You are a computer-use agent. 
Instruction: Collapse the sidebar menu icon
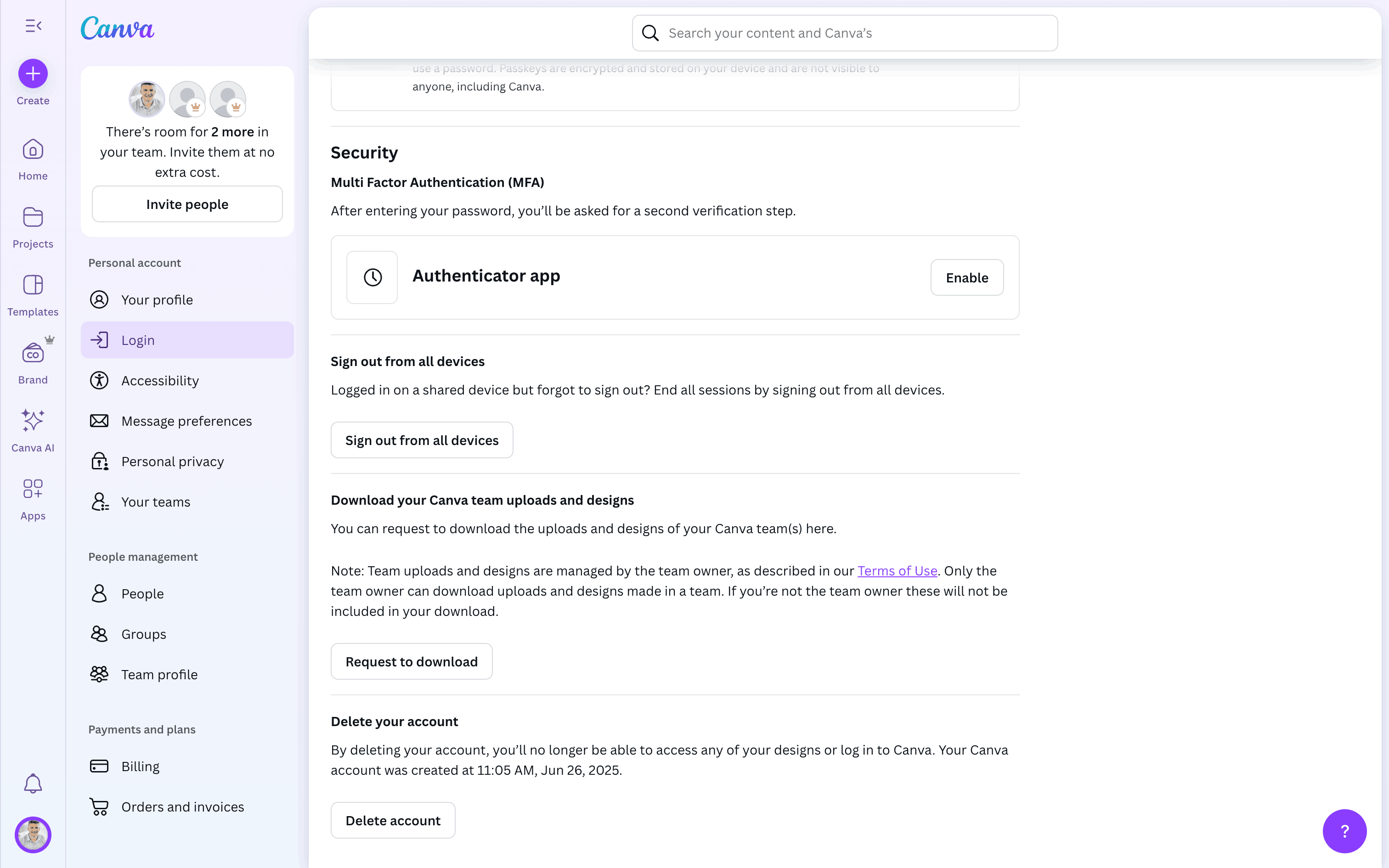point(33,26)
